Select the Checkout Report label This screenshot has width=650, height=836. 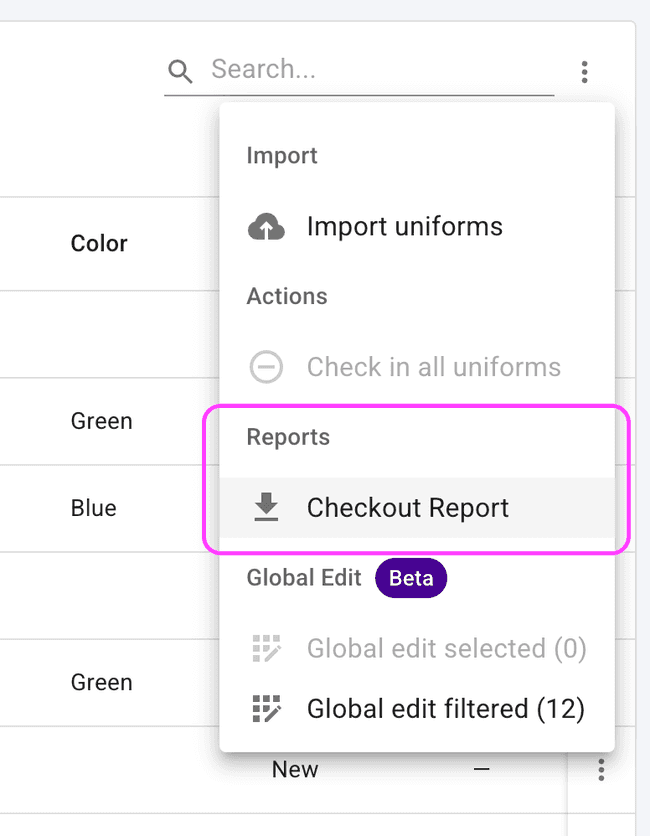(407, 508)
